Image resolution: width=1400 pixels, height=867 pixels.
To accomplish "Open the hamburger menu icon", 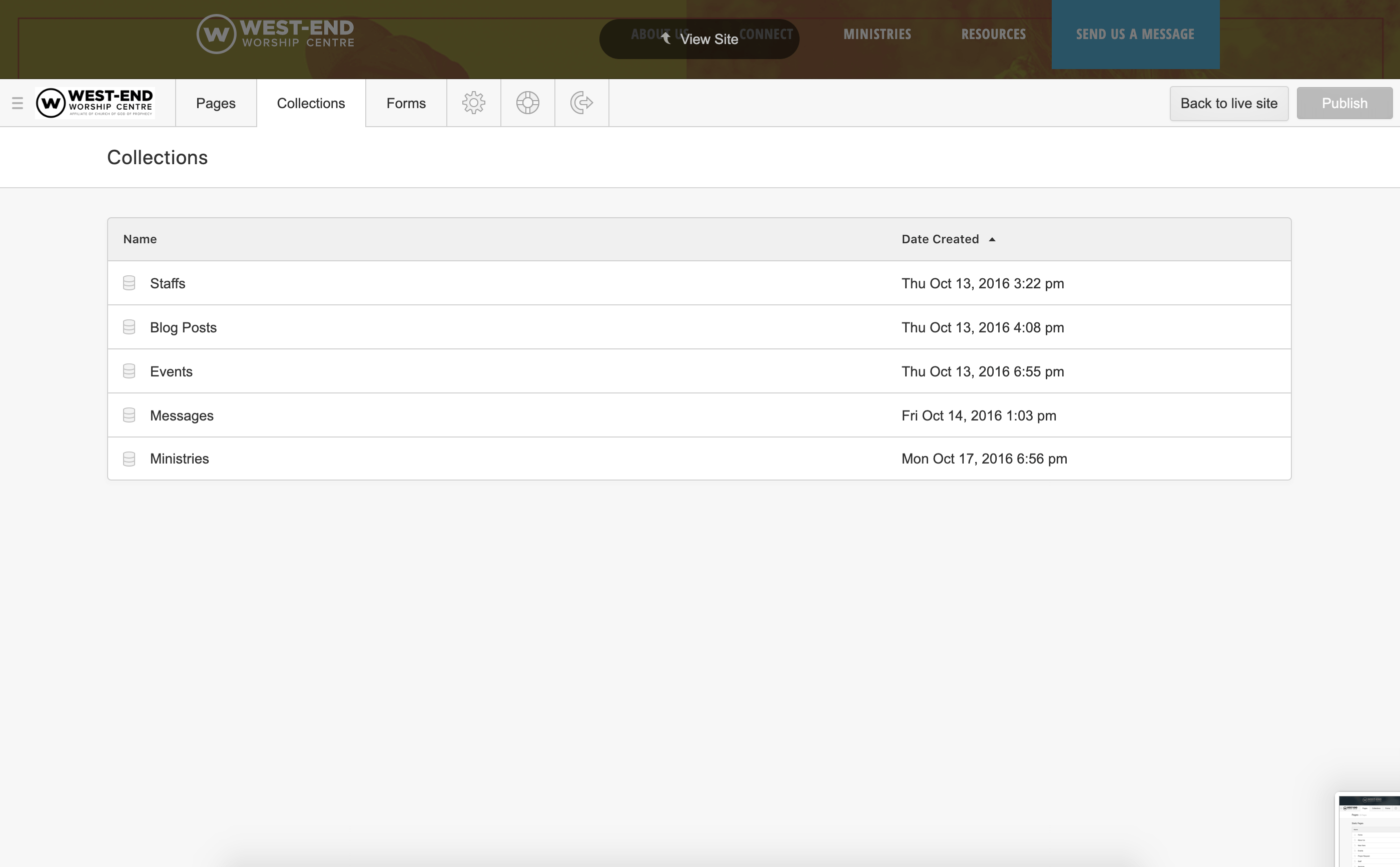I will pyautogui.click(x=17, y=103).
